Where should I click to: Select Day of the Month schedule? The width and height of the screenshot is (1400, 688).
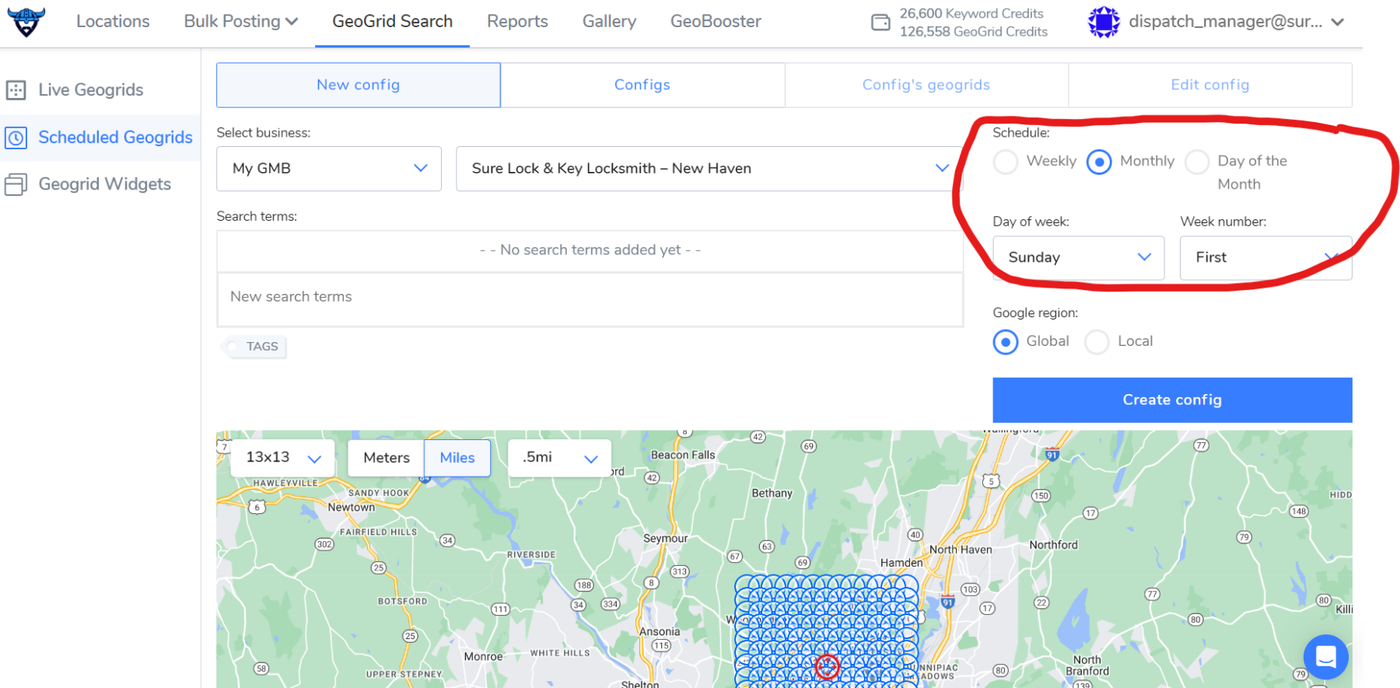pyautogui.click(x=1197, y=162)
